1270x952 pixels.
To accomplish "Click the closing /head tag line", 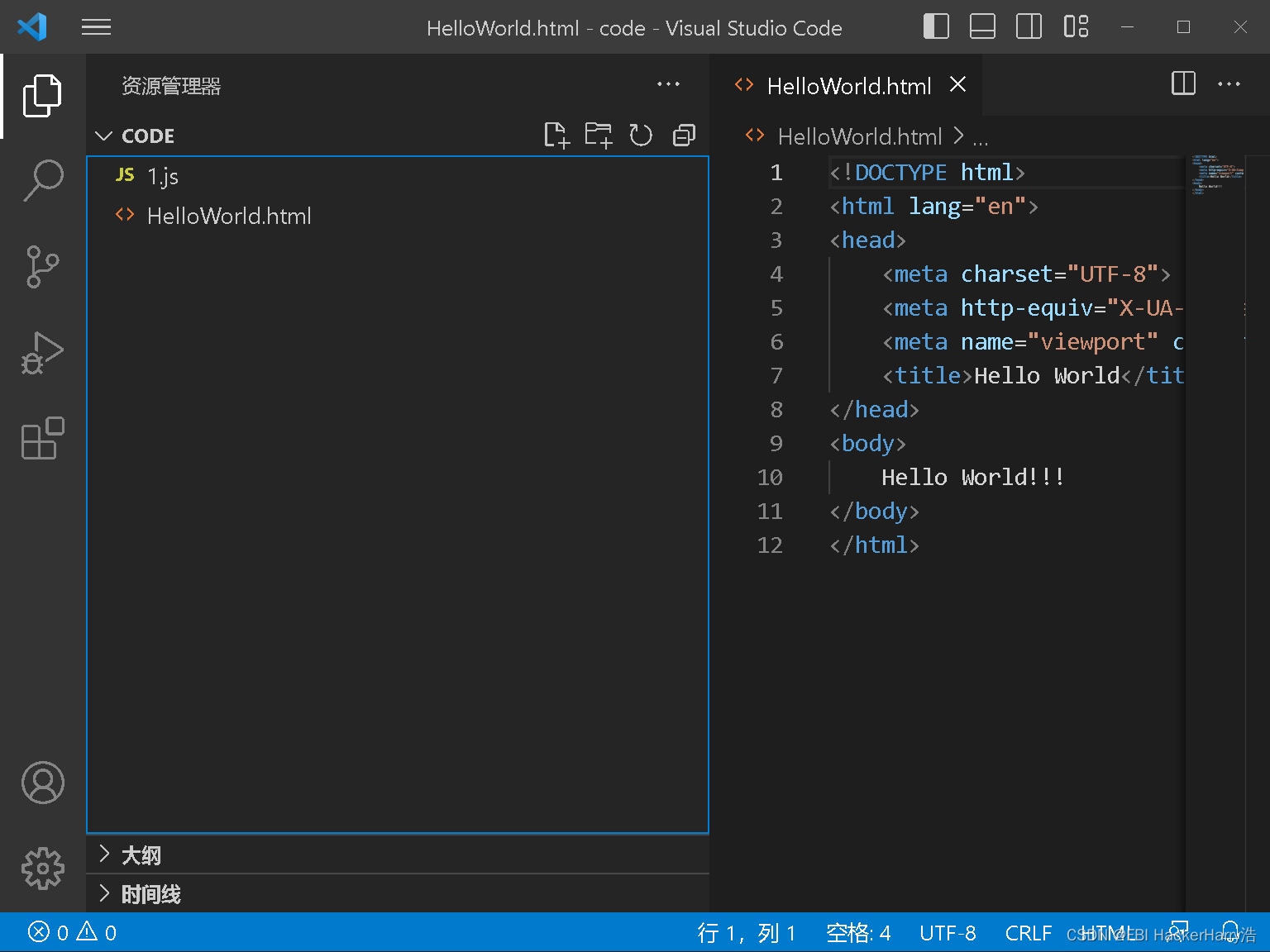I will point(874,409).
